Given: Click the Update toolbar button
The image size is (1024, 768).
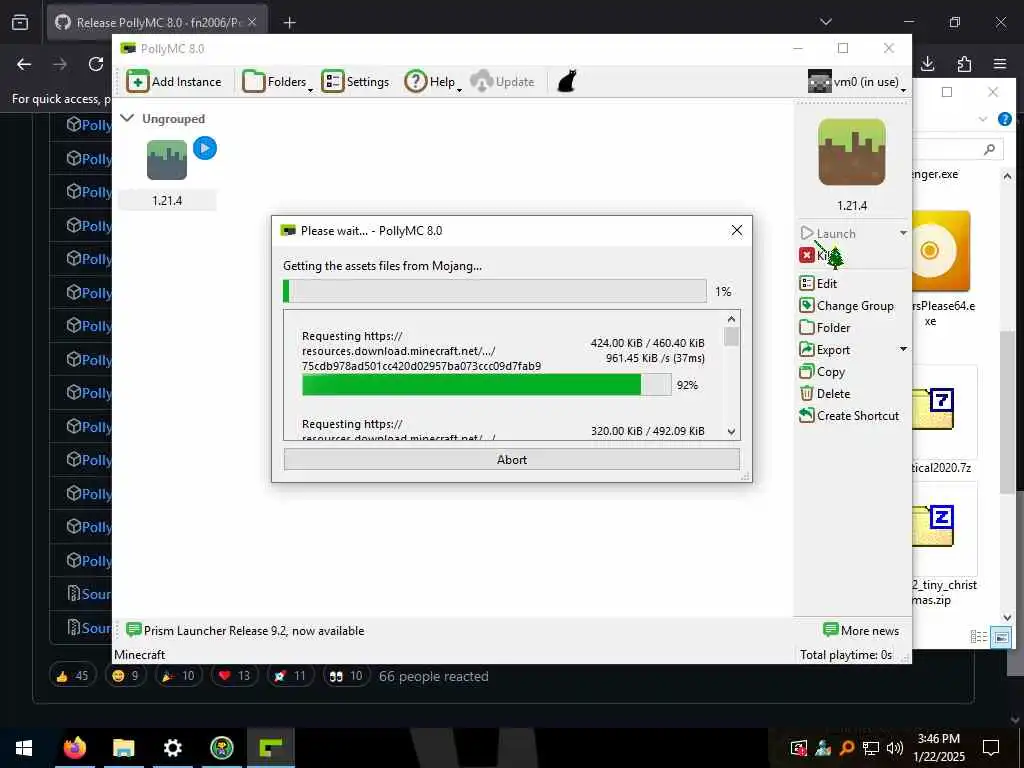Looking at the screenshot, I should 502,82.
